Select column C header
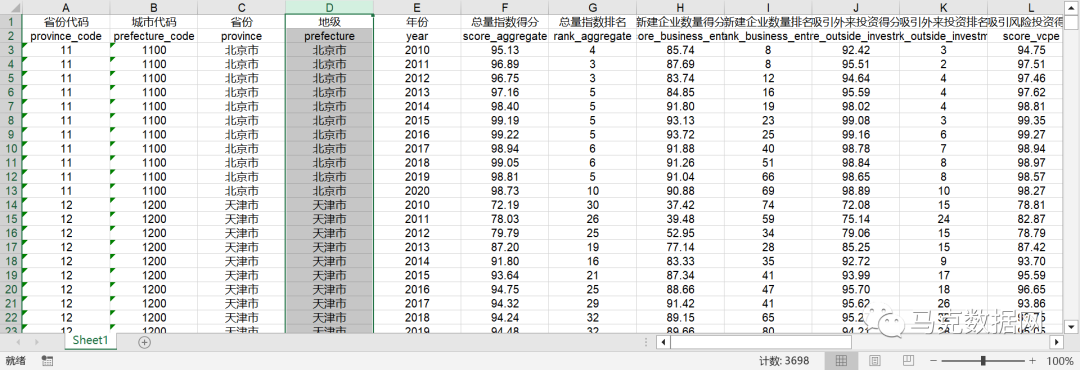Screen dimensions: 1080x370 click(x=241, y=7)
